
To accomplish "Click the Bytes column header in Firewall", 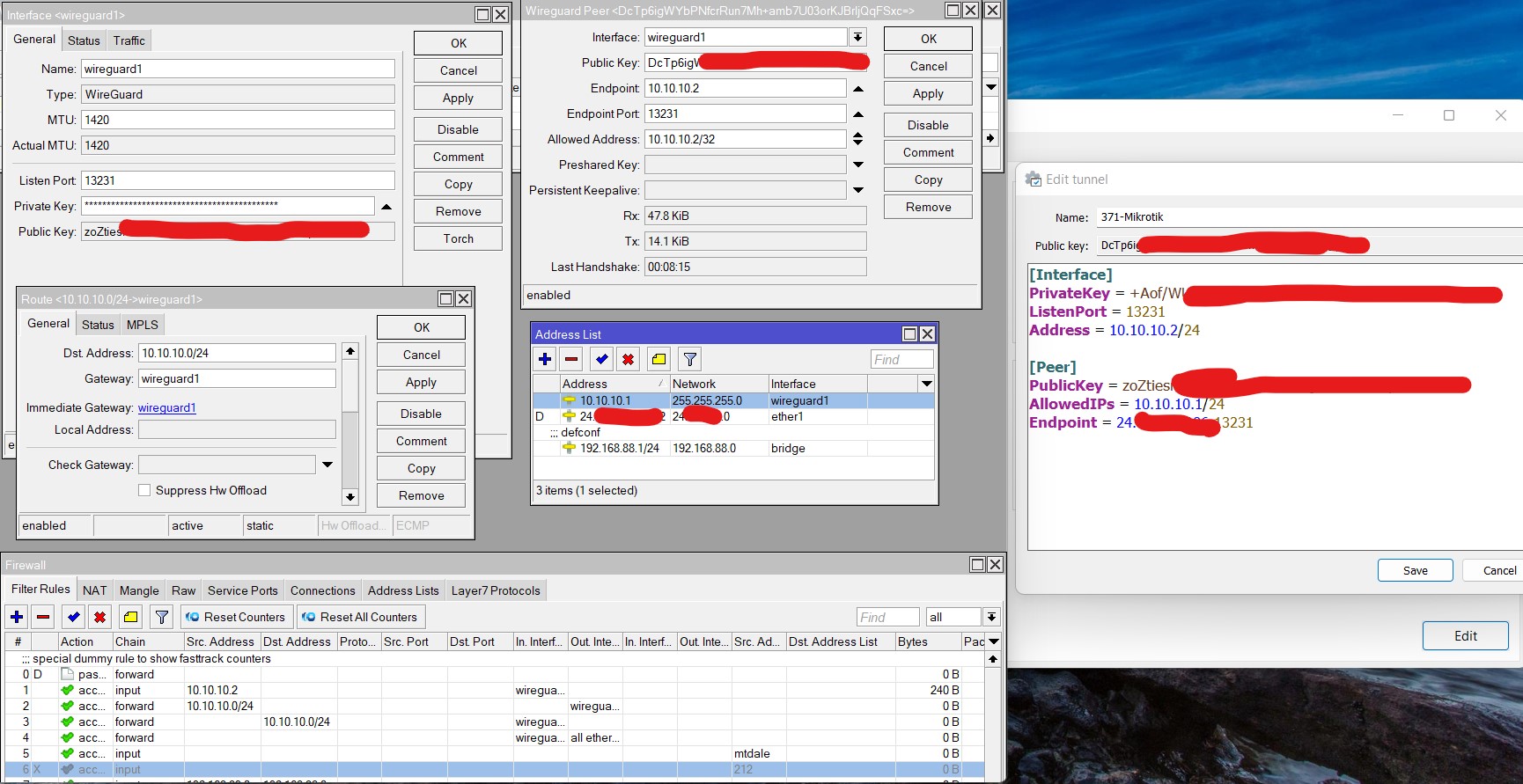I will pyautogui.click(x=928, y=641).
